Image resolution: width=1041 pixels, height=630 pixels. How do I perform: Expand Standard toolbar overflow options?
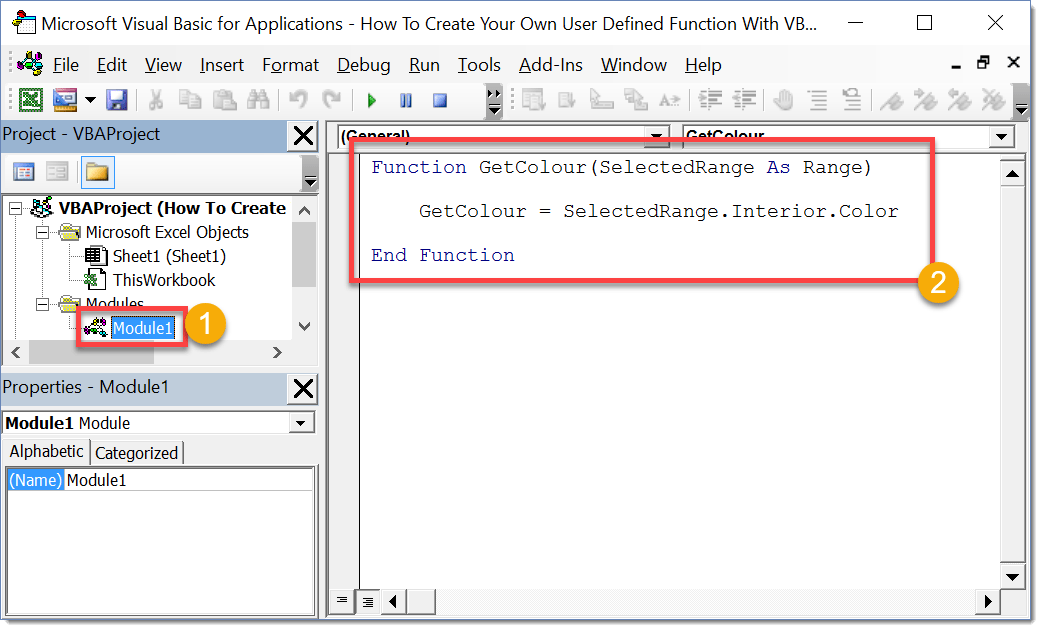tap(493, 101)
